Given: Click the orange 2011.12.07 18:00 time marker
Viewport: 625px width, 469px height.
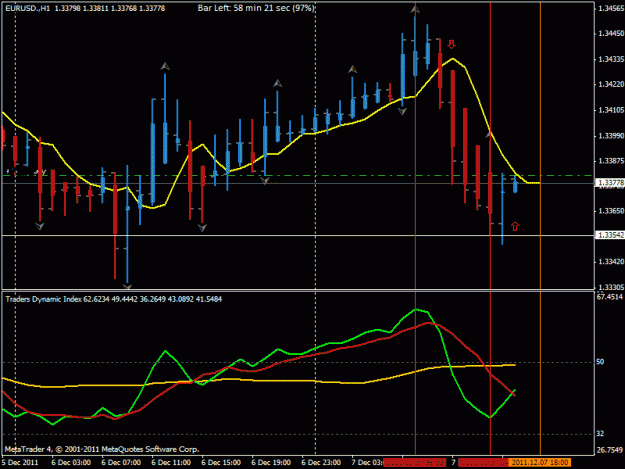Looking at the screenshot, I should (540, 462).
